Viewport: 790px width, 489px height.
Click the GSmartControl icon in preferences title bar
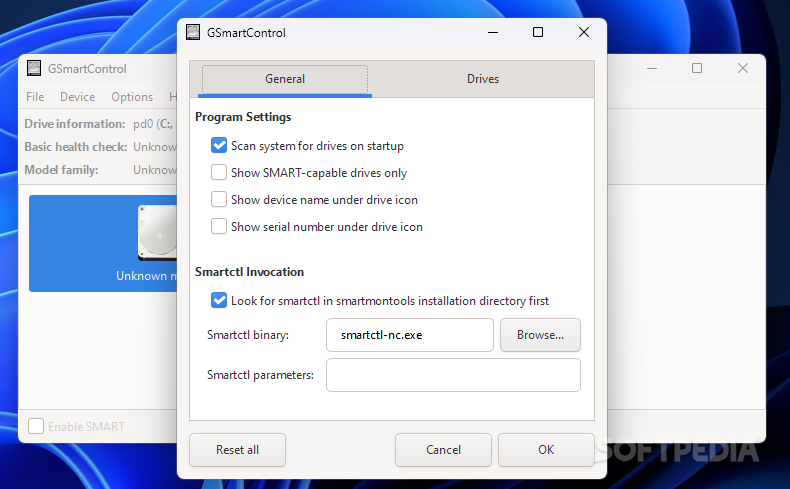coord(193,32)
